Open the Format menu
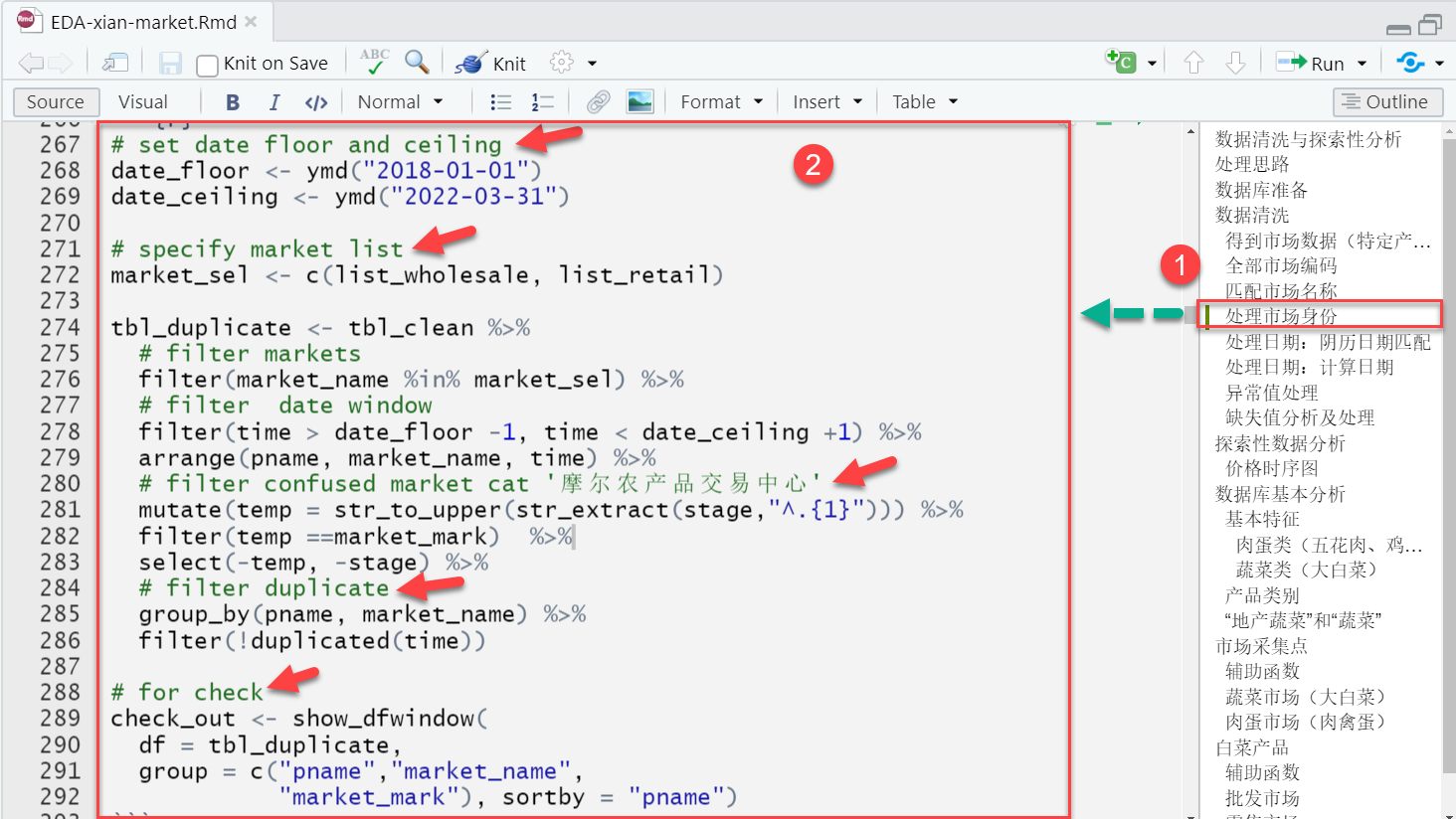Viewport: 1456px width, 819px height. [x=721, y=102]
